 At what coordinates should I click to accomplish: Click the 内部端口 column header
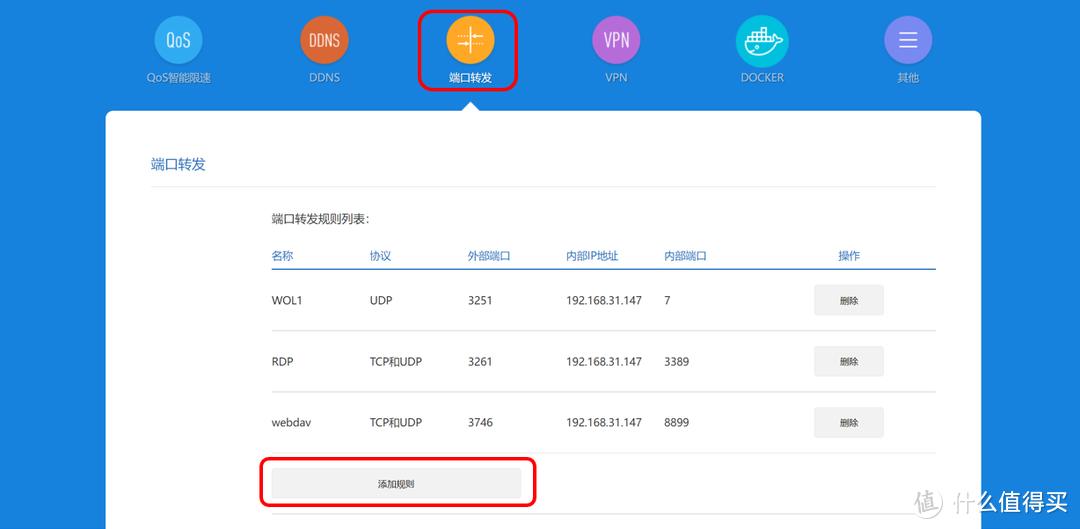click(x=685, y=256)
